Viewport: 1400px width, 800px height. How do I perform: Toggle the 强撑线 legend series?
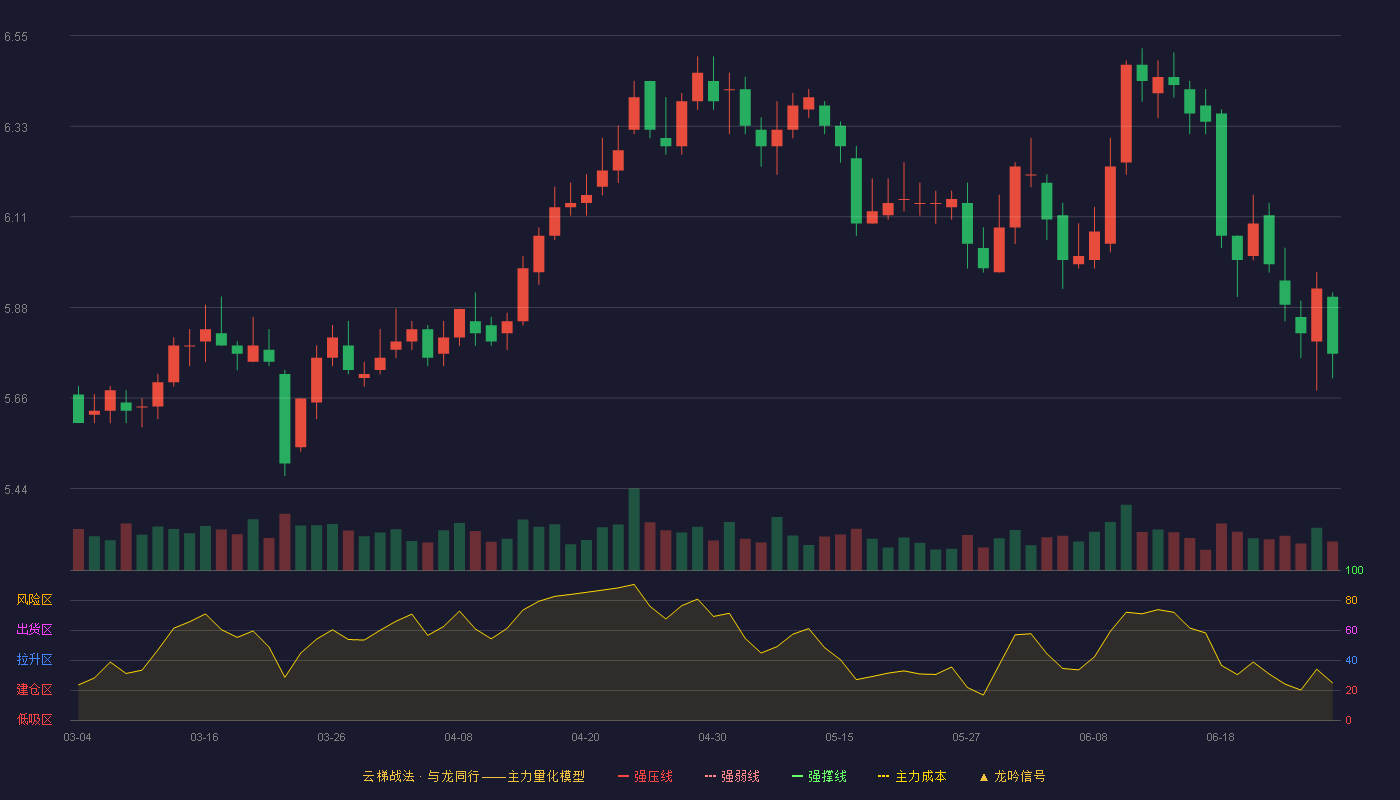(819, 776)
